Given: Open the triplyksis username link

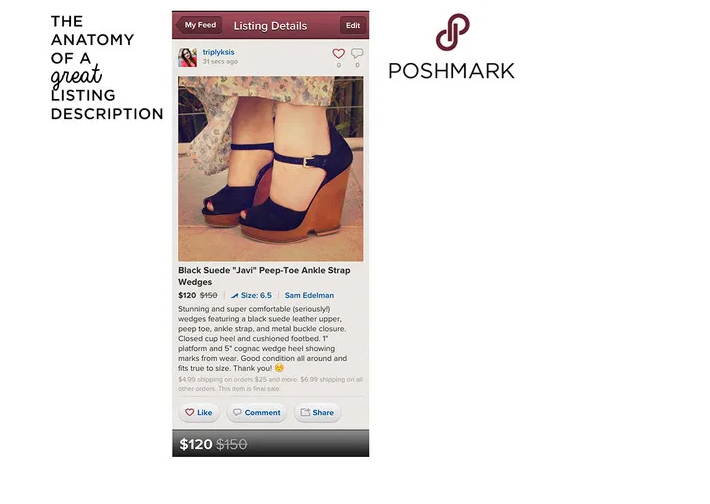Looking at the screenshot, I should click(x=218, y=52).
